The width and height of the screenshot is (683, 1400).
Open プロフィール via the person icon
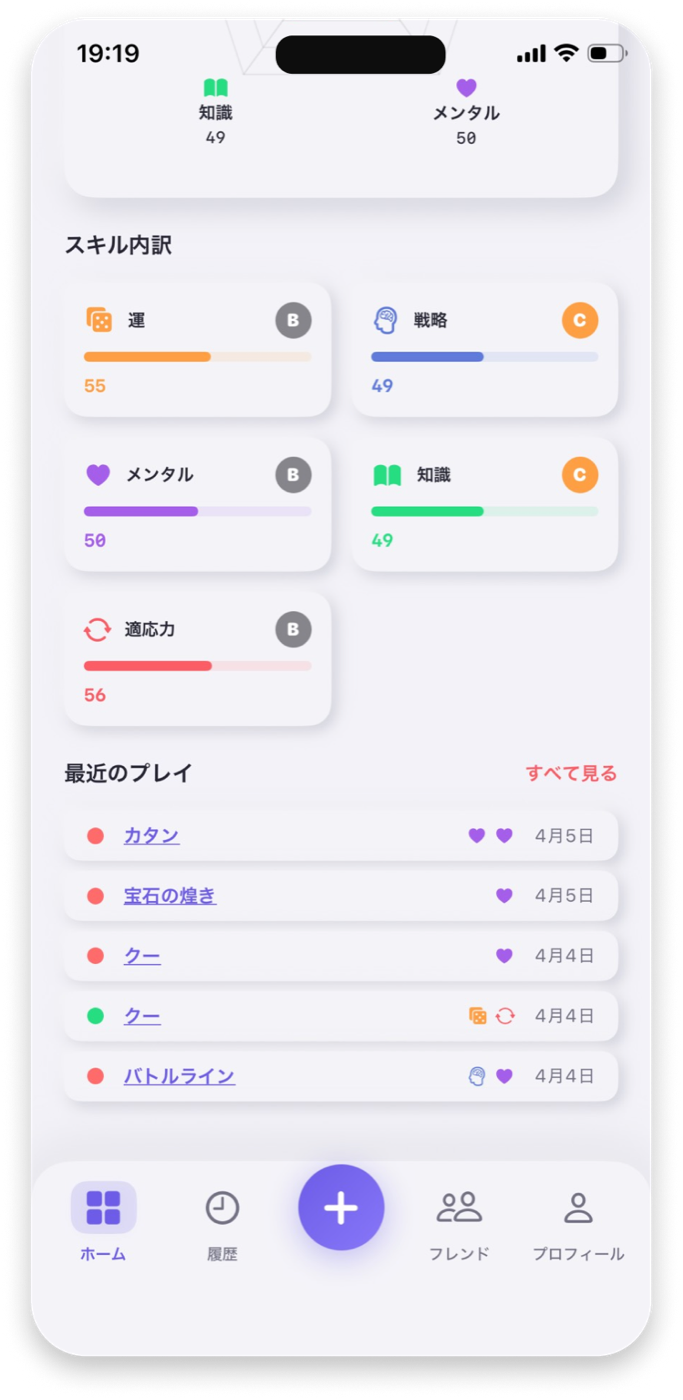pyautogui.click(x=578, y=1207)
